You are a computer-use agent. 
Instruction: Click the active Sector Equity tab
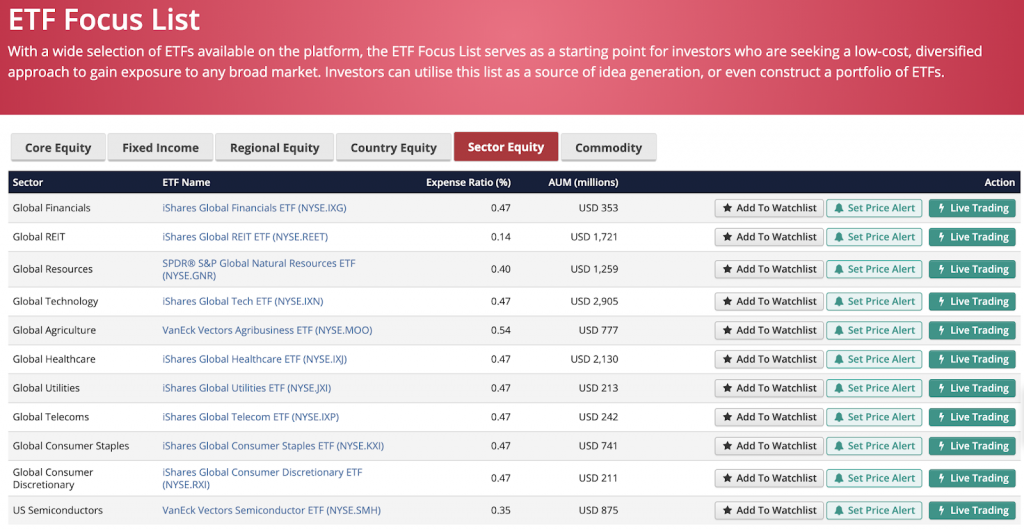coord(506,147)
